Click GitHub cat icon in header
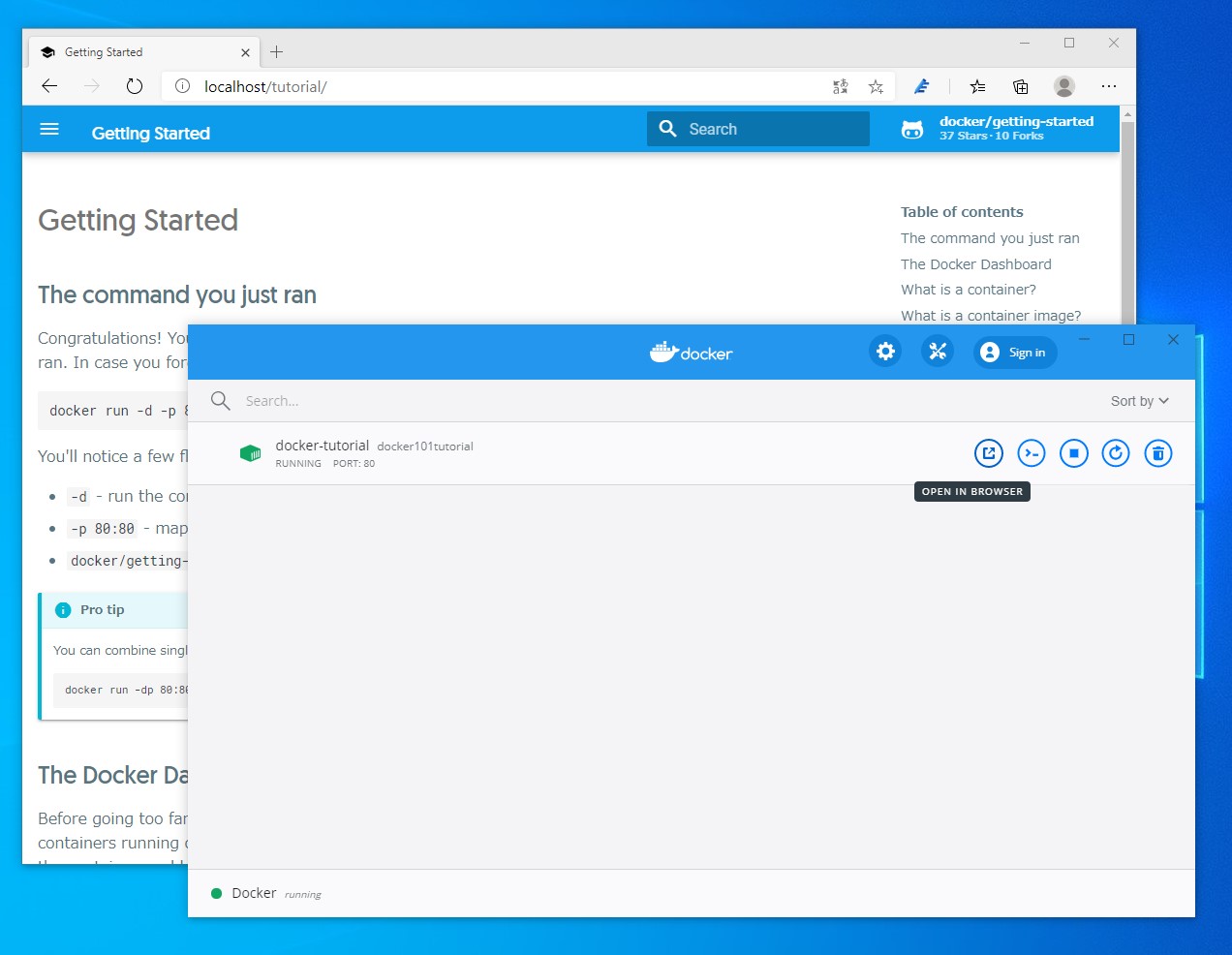 tap(912, 129)
